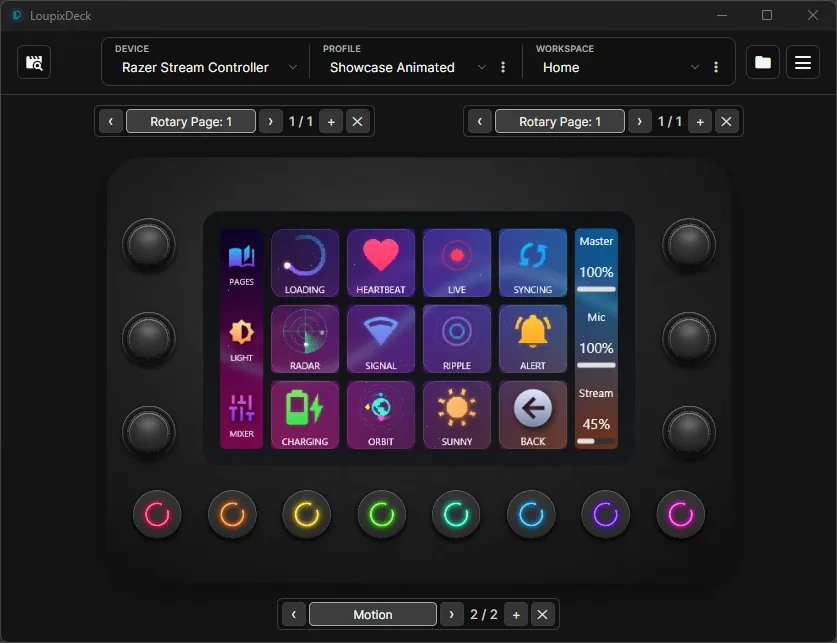The height and width of the screenshot is (643, 837).
Task: Open the PAGES side icon
Action: point(241,265)
